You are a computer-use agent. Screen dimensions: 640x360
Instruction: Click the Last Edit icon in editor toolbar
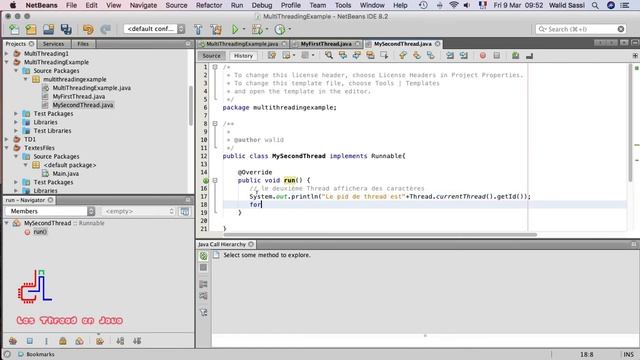271,56
